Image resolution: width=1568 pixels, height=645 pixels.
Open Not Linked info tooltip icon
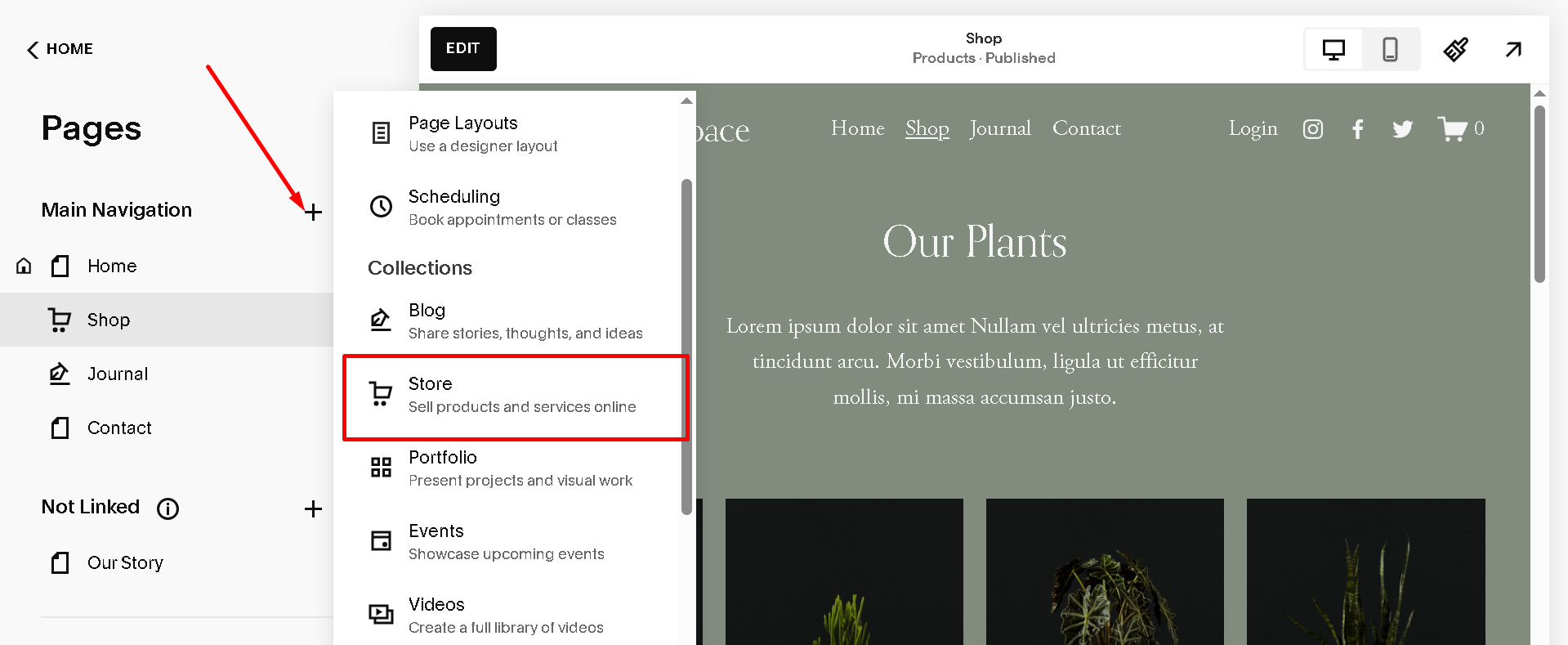pos(168,508)
